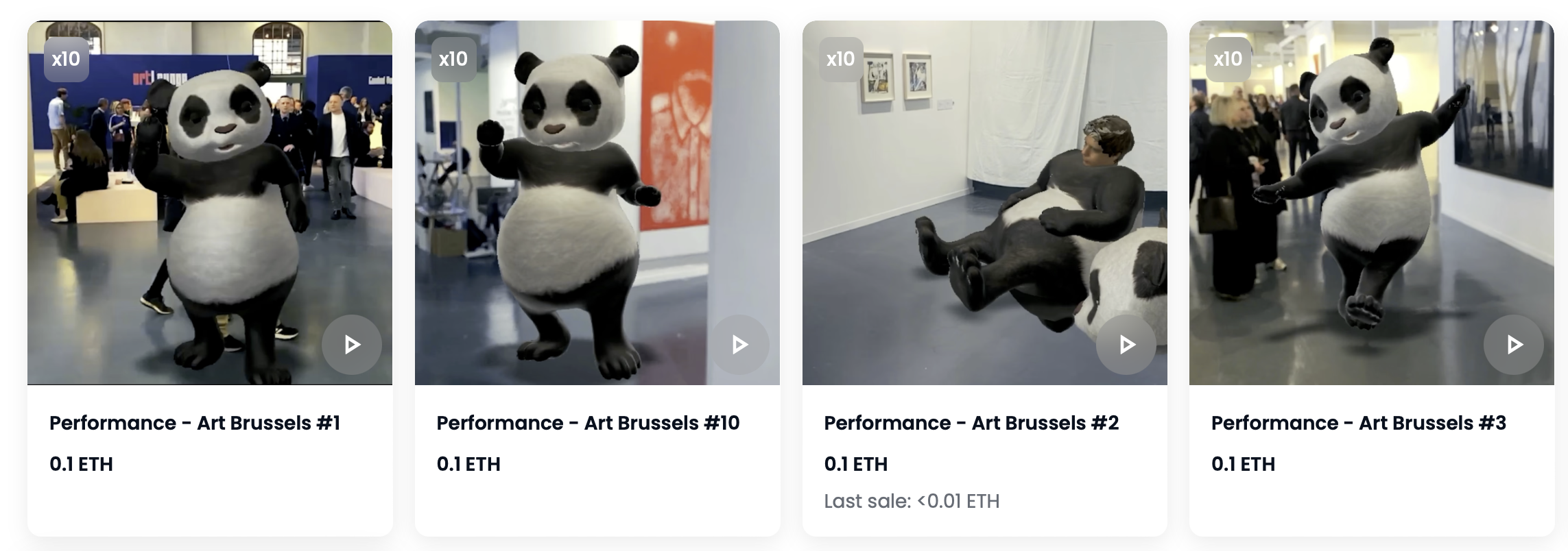The image size is (1568, 551).
Task: Click x10 badge on Art Brussels #3
Action: 1228,60
